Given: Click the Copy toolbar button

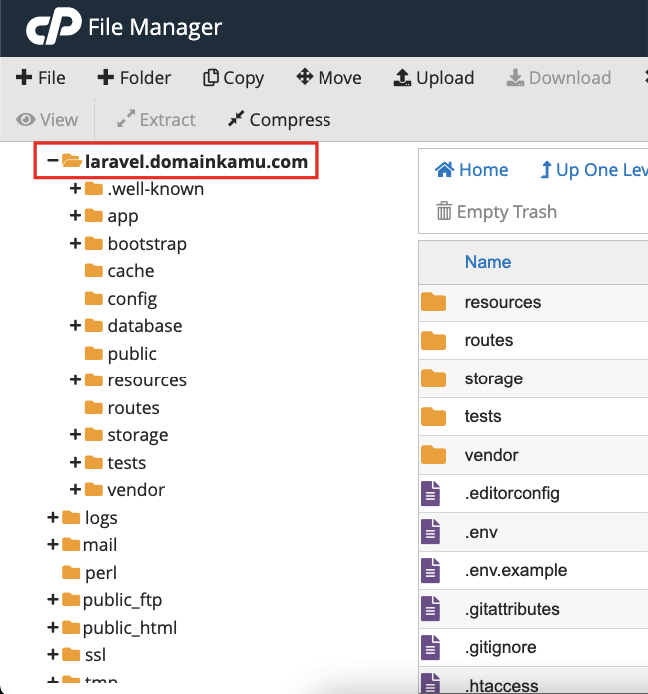Looking at the screenshot, I should pos(233,78).
